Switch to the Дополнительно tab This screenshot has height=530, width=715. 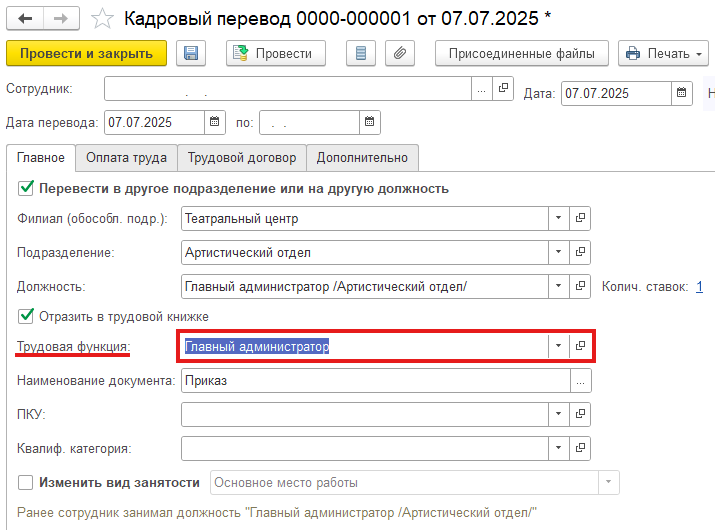tap(362, 158)
